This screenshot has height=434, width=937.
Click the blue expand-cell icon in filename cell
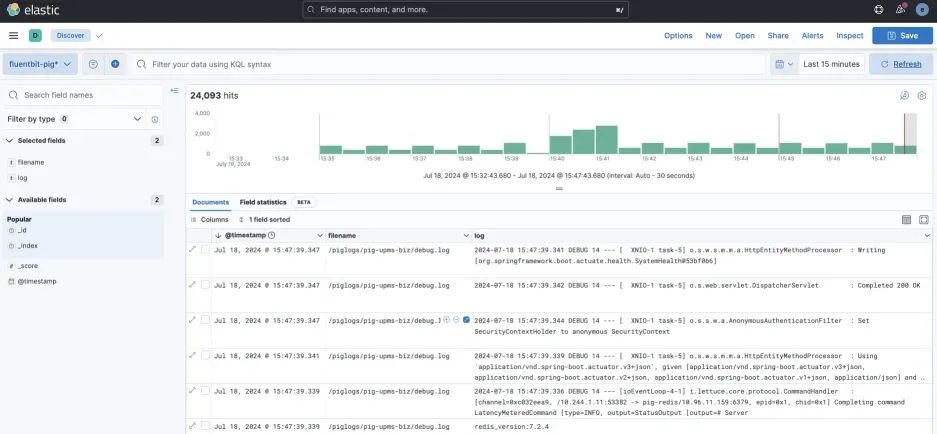[x=466, y=320]
